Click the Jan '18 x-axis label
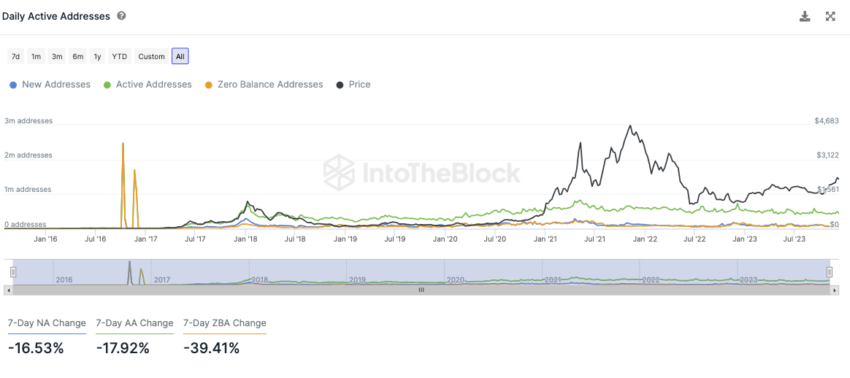This screenshot has width=850, height=378. 247,239
